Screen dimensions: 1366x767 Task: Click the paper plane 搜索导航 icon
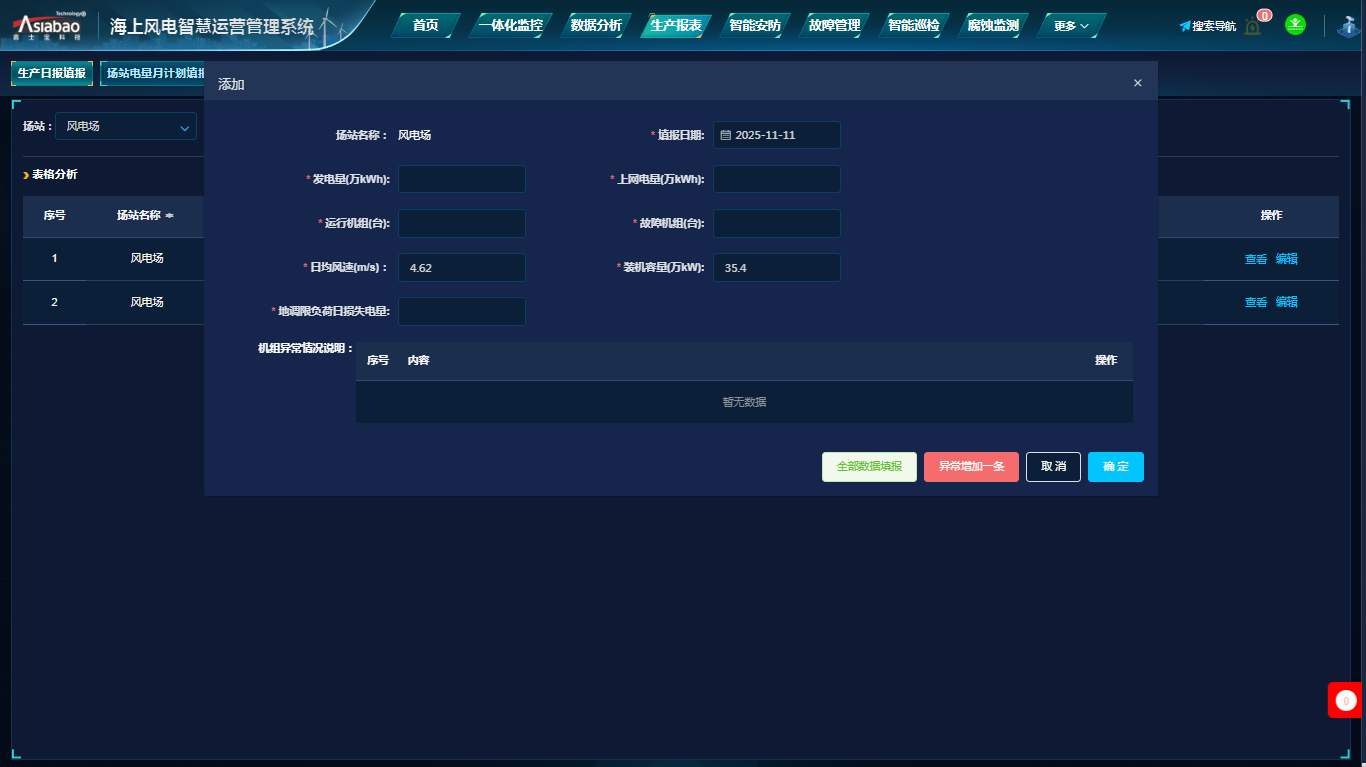(x=1185, y=26)
